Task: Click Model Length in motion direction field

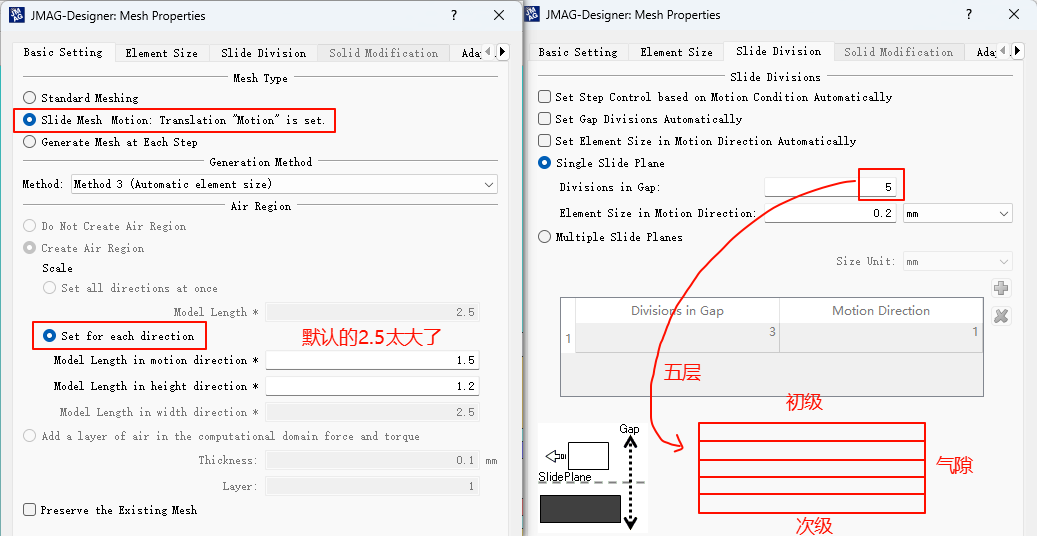Action: tap(371, 360)
